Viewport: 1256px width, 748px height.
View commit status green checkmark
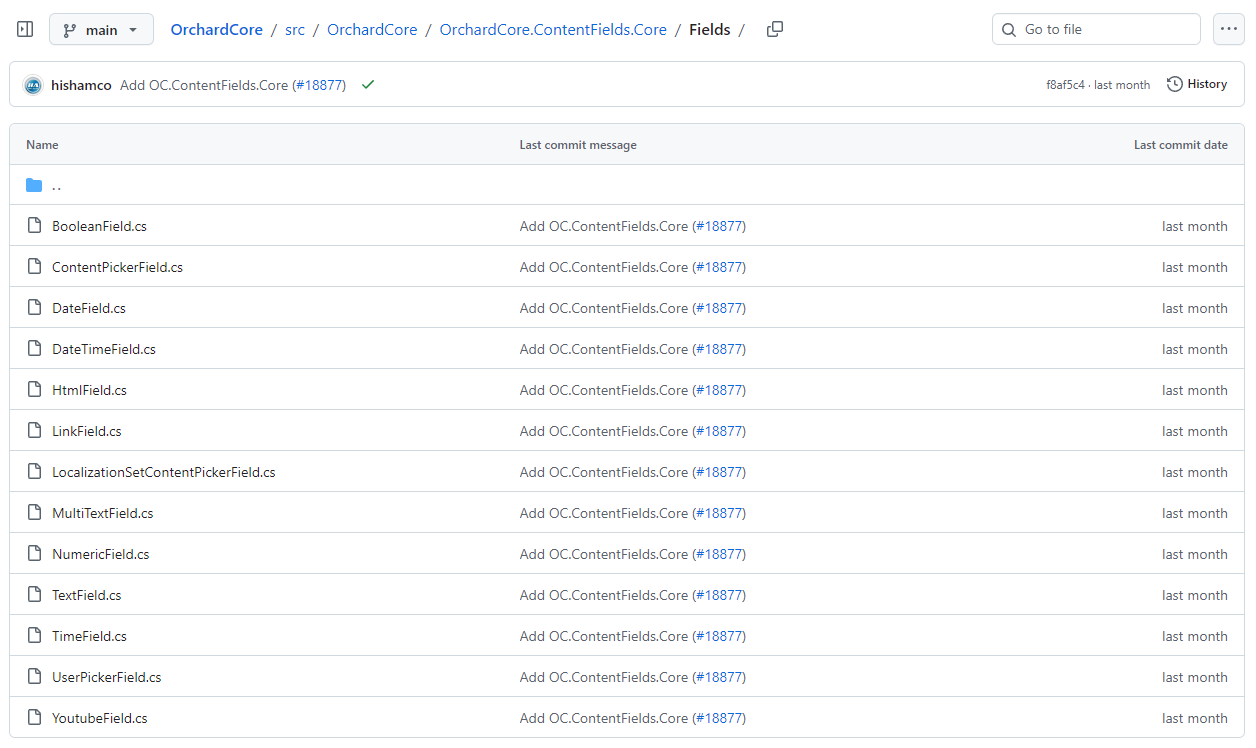[368, 85]
